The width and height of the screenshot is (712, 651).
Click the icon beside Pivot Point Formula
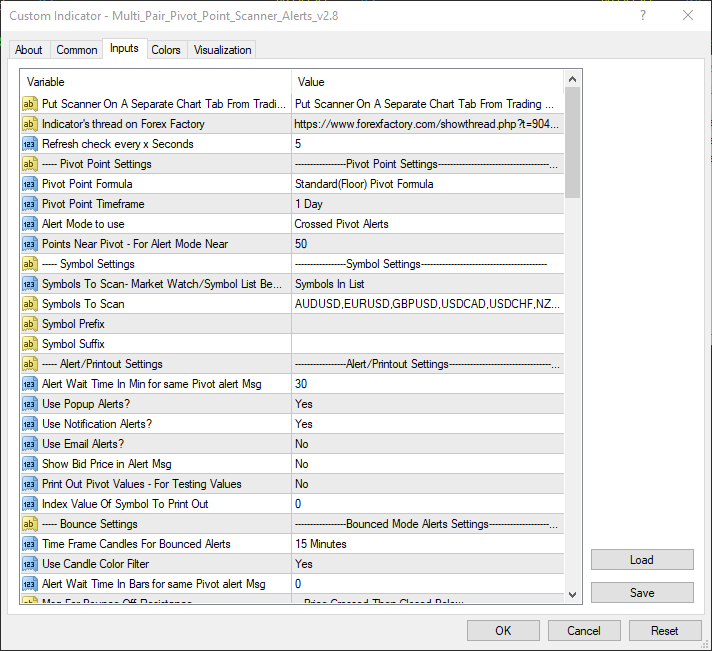[x=29, y=184]
